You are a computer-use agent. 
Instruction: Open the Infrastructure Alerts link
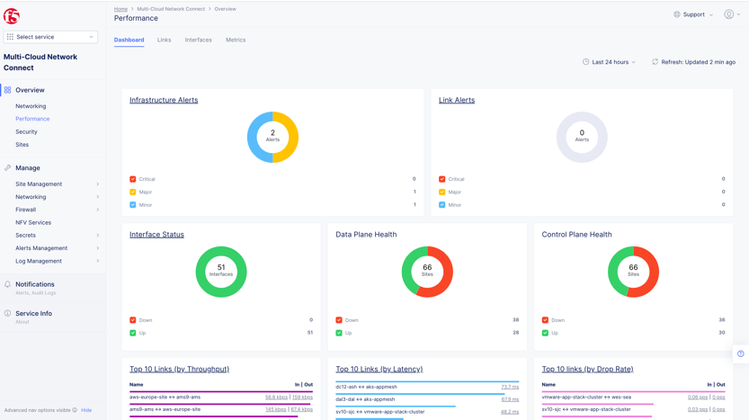[162, 100]
